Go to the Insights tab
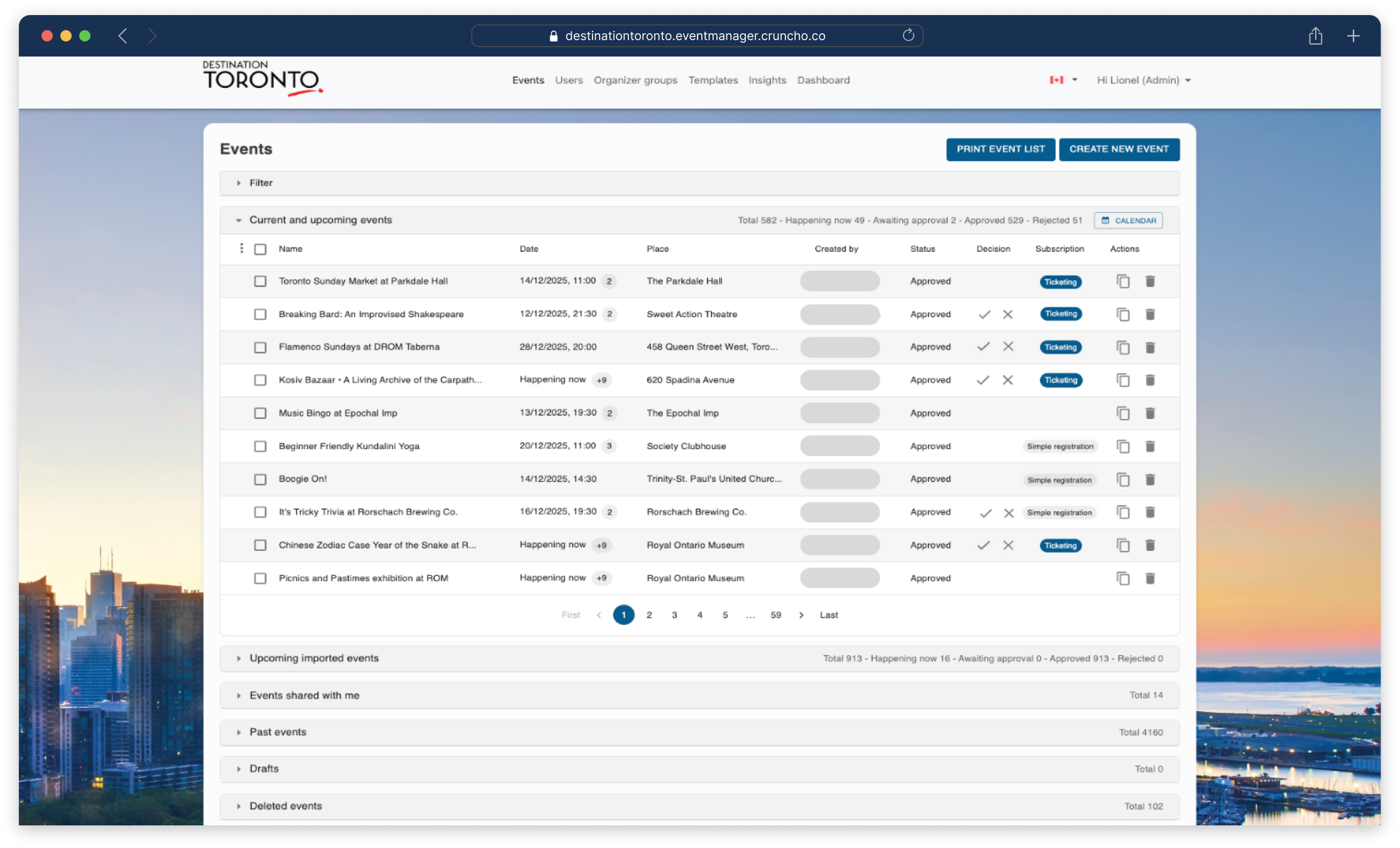Viewport: 1400px width, 848px height. 767,80
